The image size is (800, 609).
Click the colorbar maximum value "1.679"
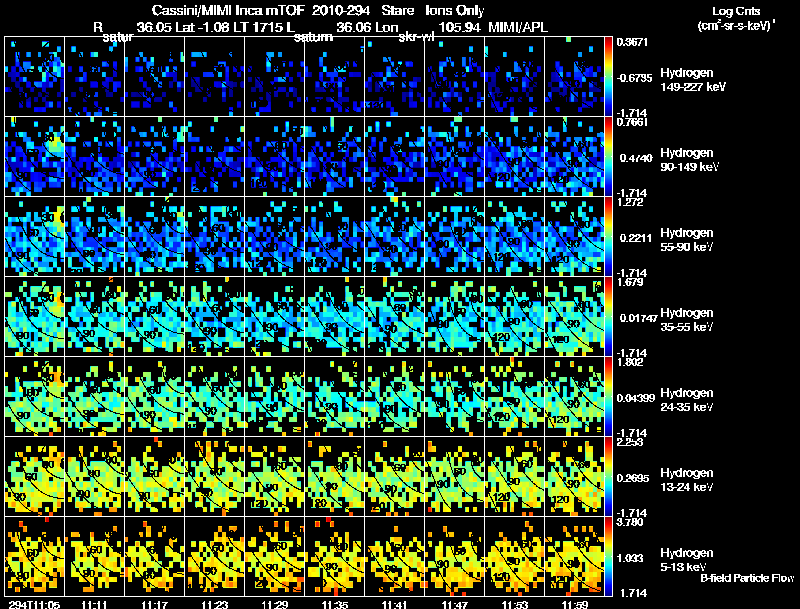click(x=630, y=282)
